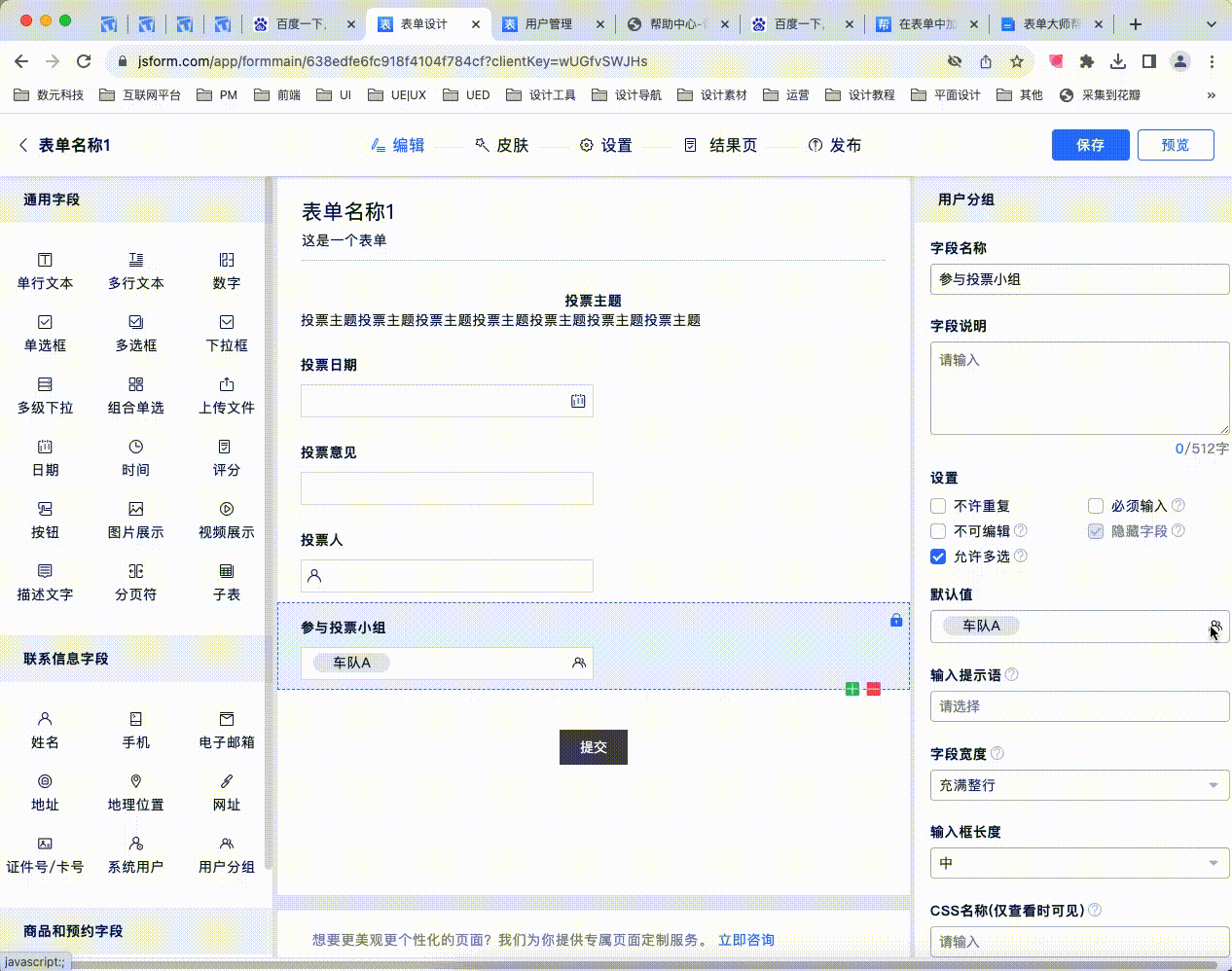Open the 默认值 user group selector
The width and height of the screenshot is (1232, 971).
pyautogui.click(x=1215, y=627)
